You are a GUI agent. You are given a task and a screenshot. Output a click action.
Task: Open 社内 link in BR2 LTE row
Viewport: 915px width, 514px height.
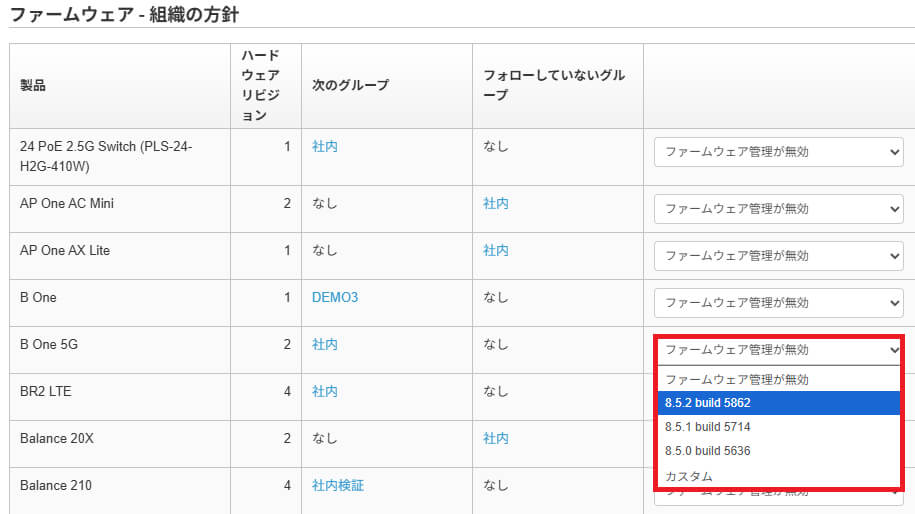point(324,391)
